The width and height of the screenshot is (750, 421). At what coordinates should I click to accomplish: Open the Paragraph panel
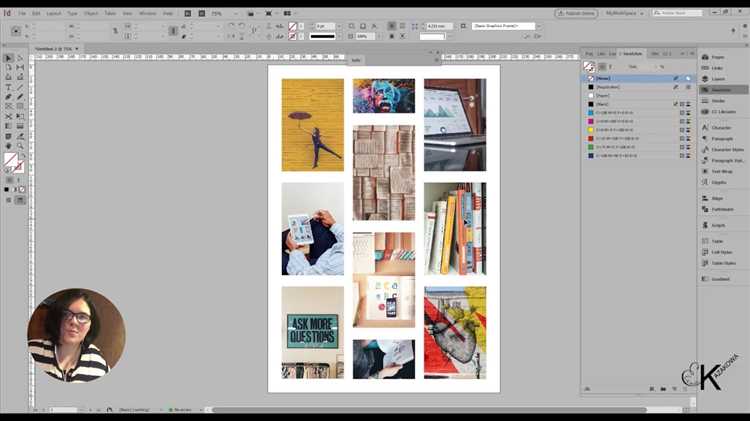(722, 139)
